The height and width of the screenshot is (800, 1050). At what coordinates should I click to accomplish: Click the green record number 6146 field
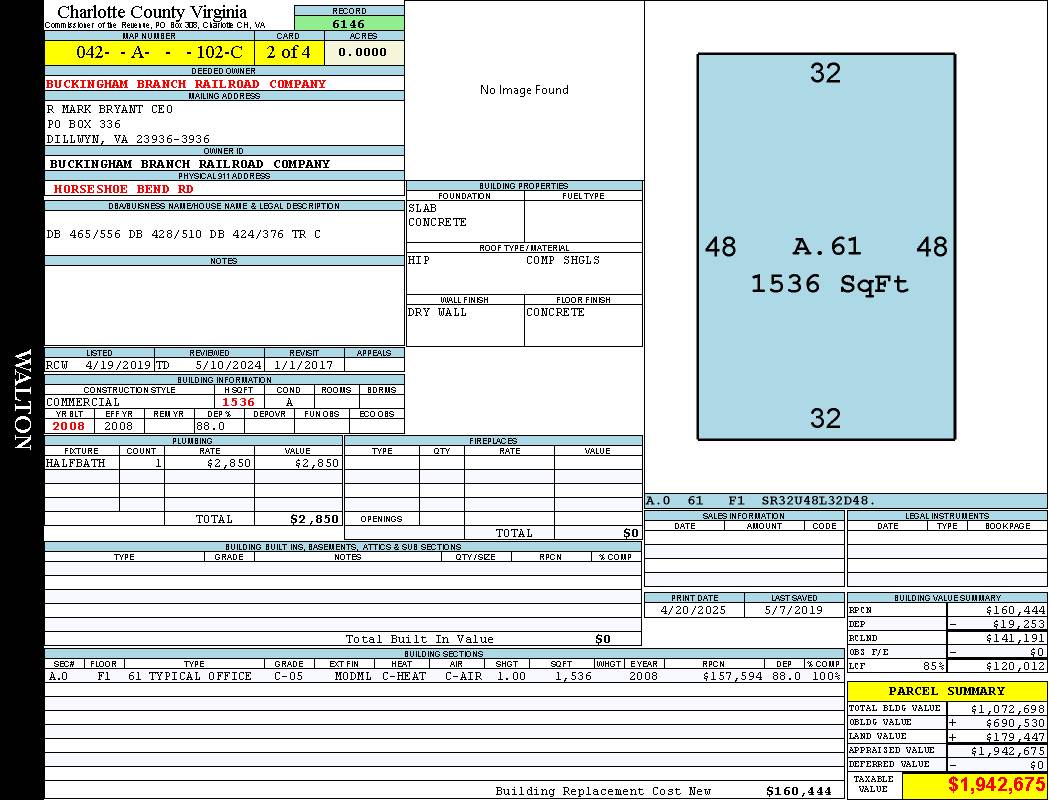click(349, 23)
